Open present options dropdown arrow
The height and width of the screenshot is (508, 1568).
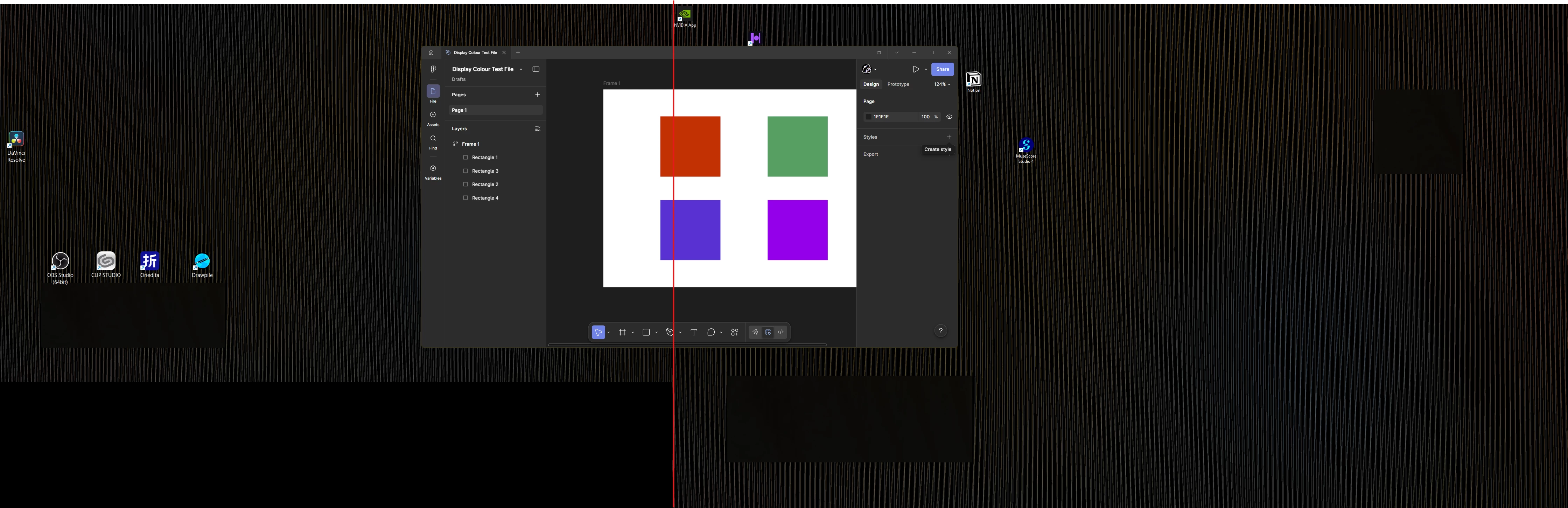[926, 69]
